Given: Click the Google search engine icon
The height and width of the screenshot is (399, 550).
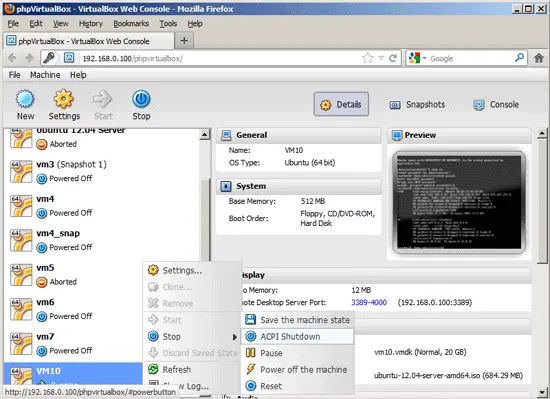Looking at the screenshot, I should (x=414, y=58).
